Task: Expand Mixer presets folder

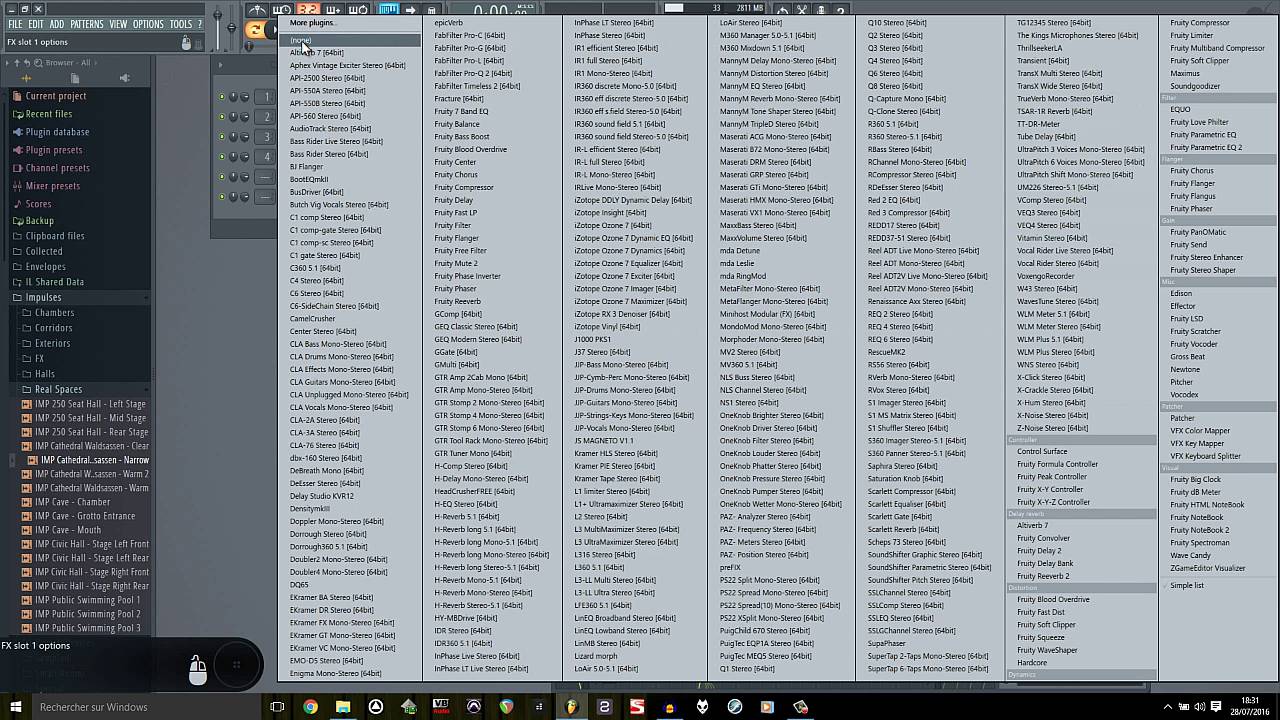Action: [x=52, y=186]
